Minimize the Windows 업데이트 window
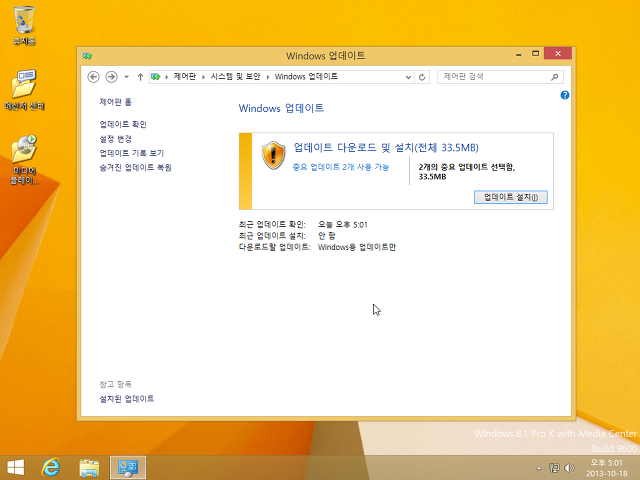This screenshot has width=640, height=480. 518,54
